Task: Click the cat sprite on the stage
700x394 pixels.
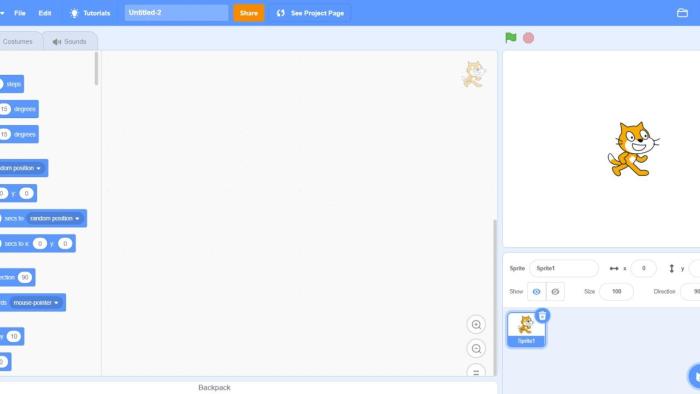Action: 633,149
